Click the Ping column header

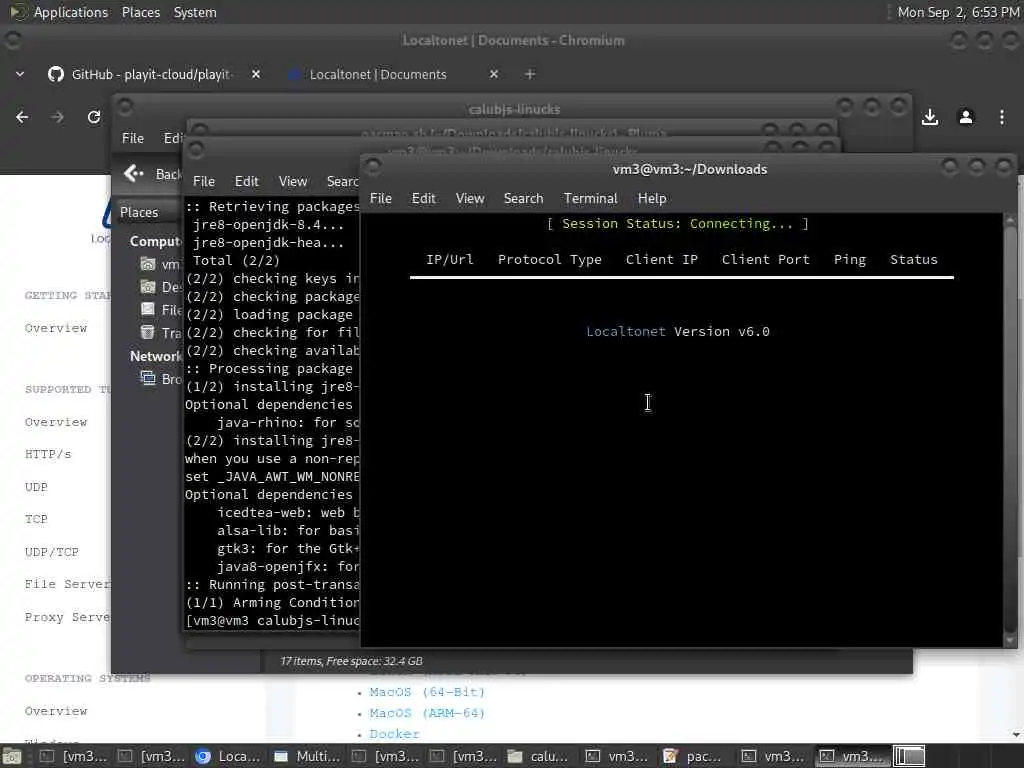pos(850,260)
